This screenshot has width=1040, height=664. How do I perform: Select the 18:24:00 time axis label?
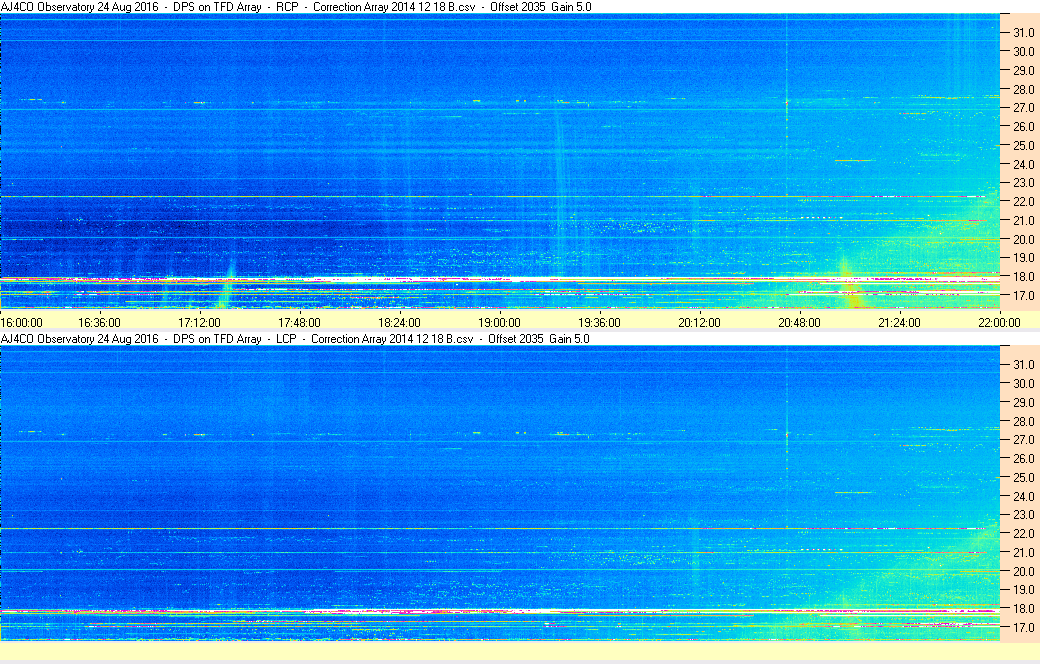tap(399, 322)
